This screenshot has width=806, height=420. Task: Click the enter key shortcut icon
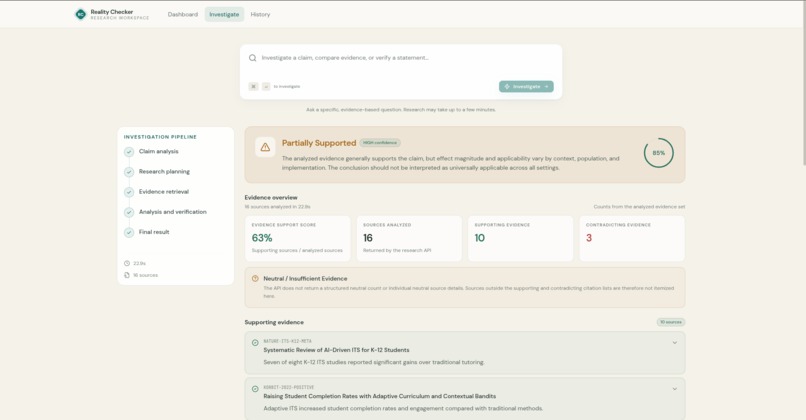266,86
